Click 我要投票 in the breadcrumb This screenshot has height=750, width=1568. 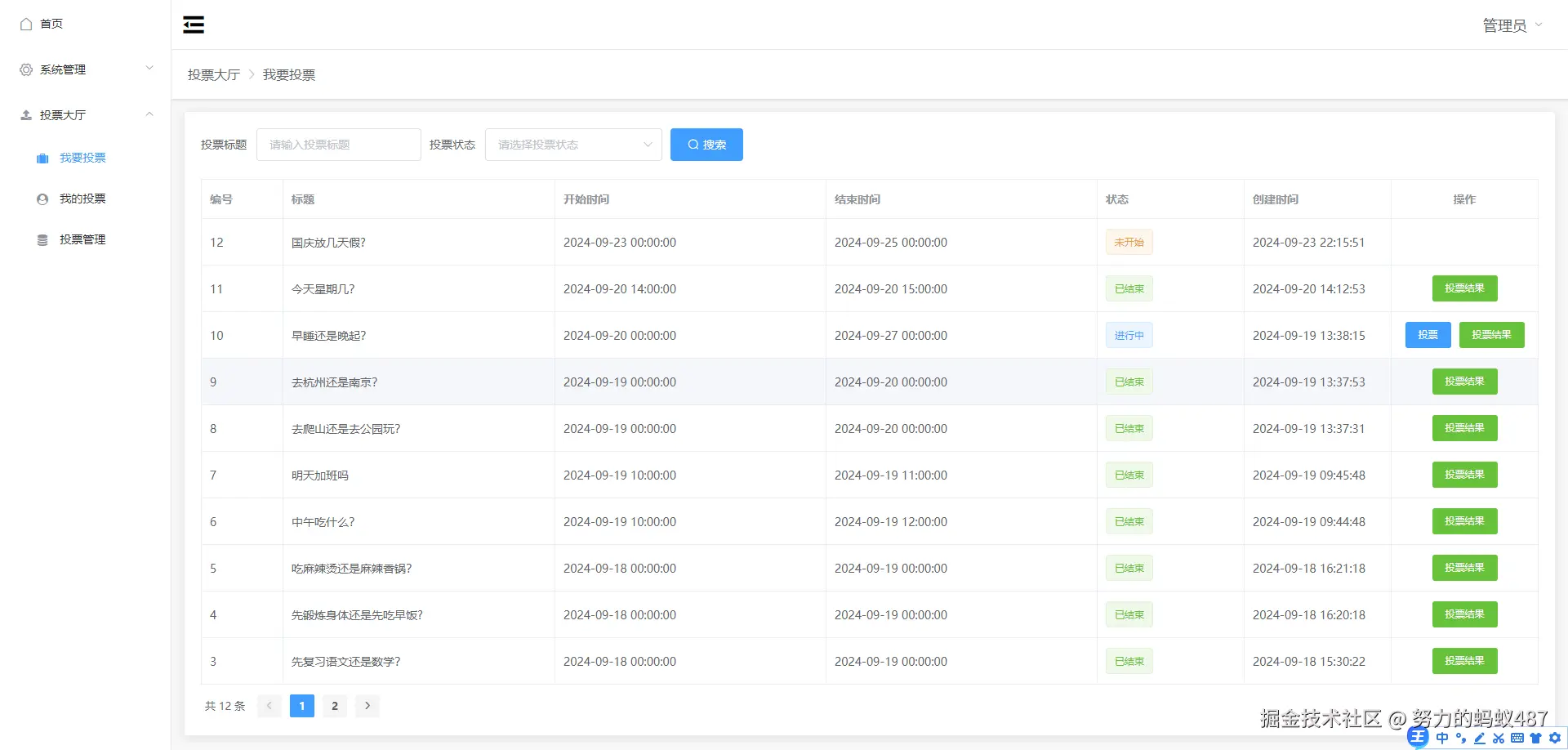pyautogui.click(x=289, y=75)
